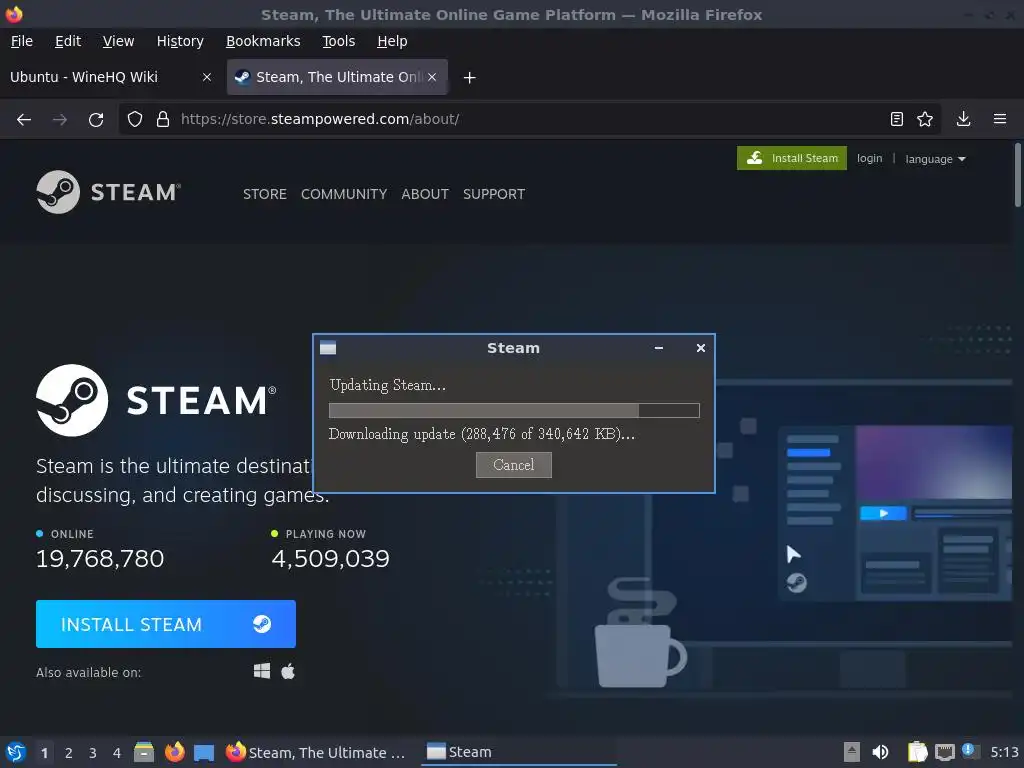Activate the Steam taskbar window entry

[519, 752]
